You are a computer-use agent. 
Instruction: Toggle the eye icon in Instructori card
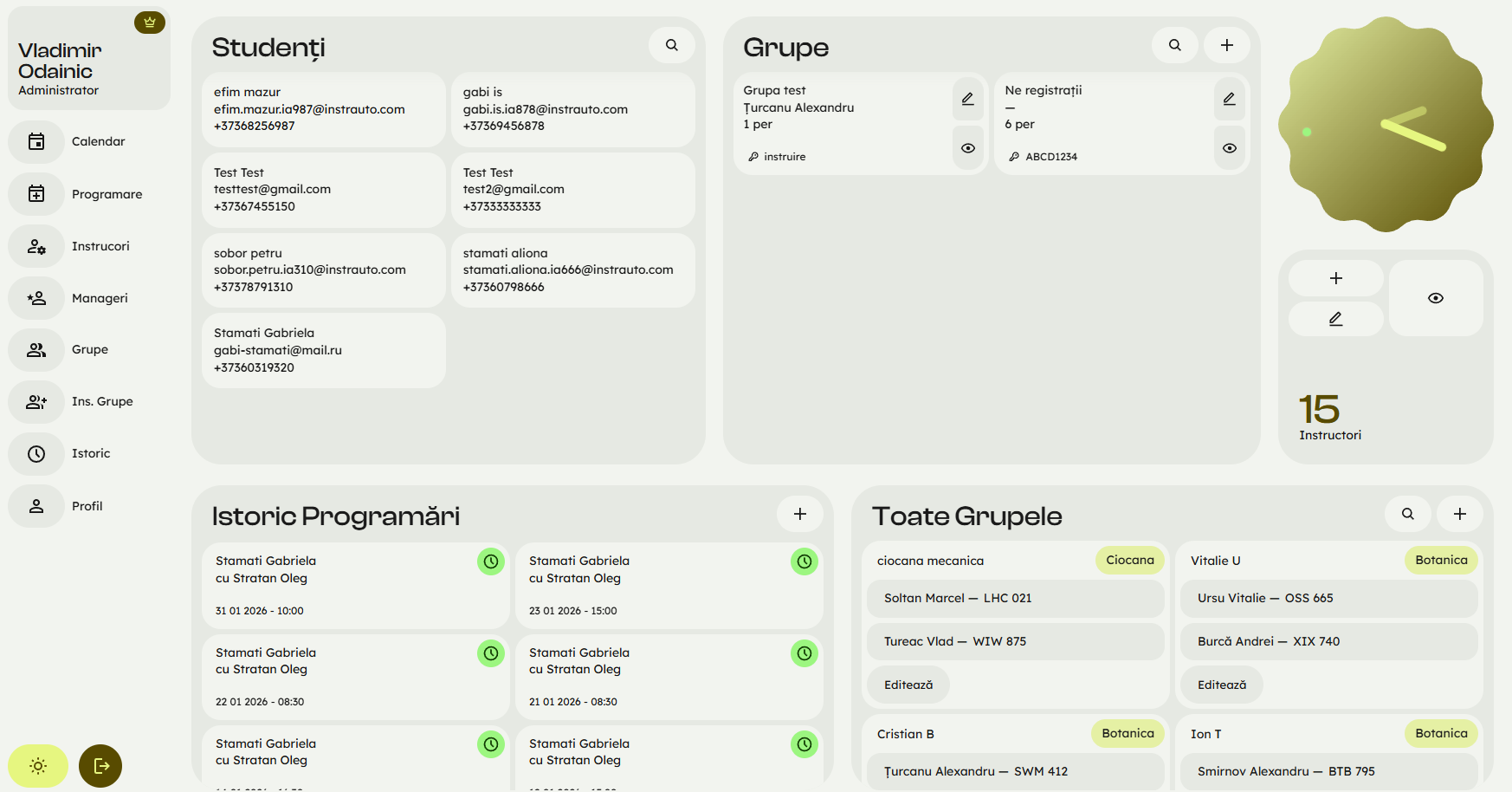(x=1435, y=298)
